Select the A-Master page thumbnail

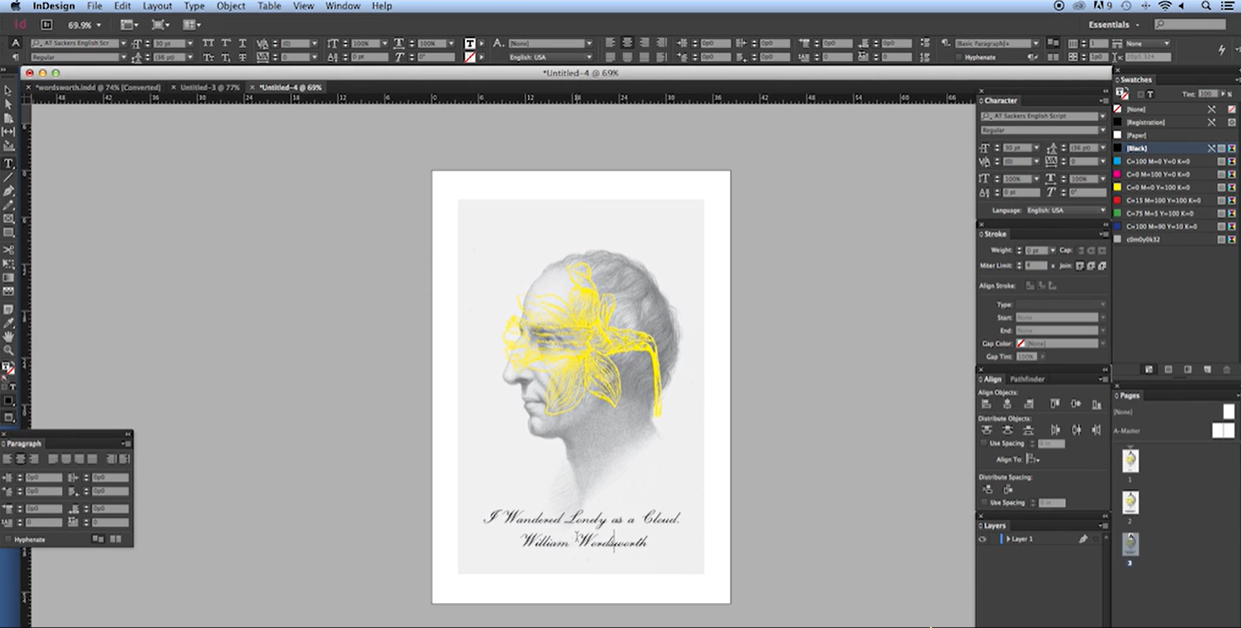(x=1223, y=430)
